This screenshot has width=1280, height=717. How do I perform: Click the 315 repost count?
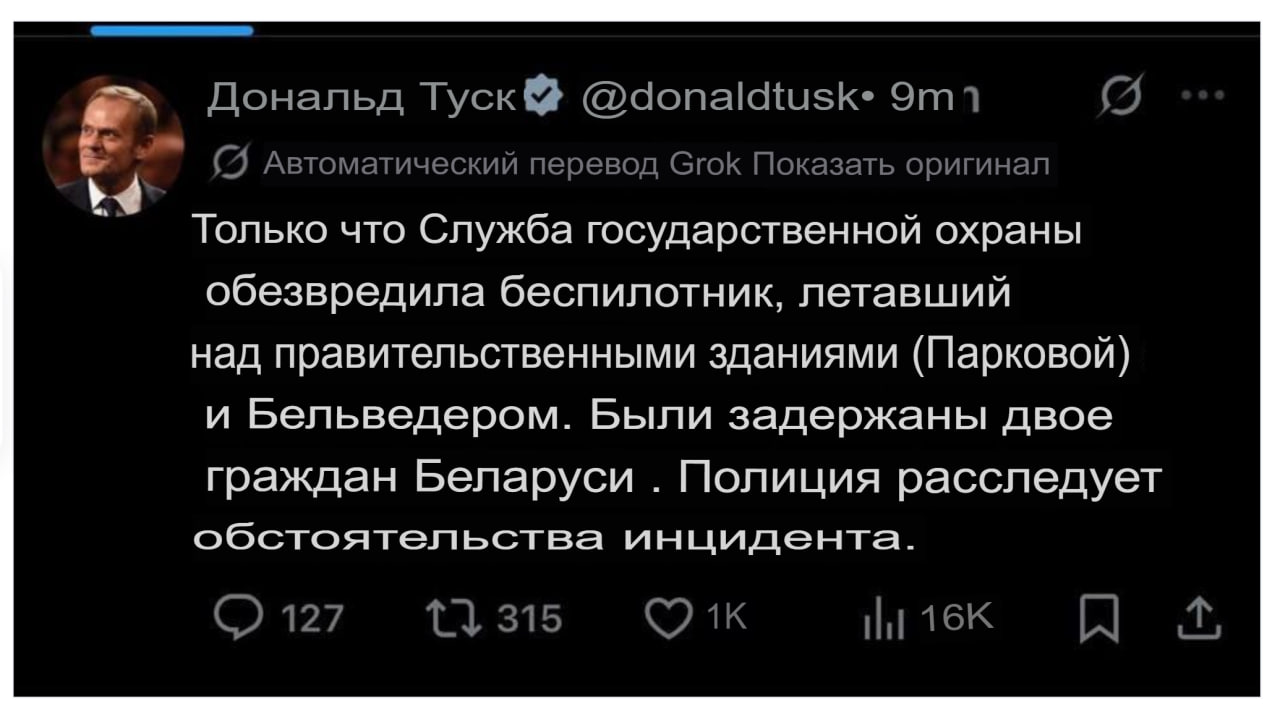click(x=530, y=621)
